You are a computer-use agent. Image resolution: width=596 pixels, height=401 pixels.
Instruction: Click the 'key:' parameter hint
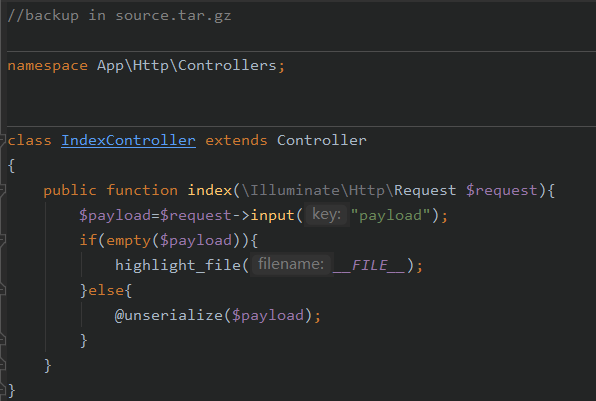point(327,215)
